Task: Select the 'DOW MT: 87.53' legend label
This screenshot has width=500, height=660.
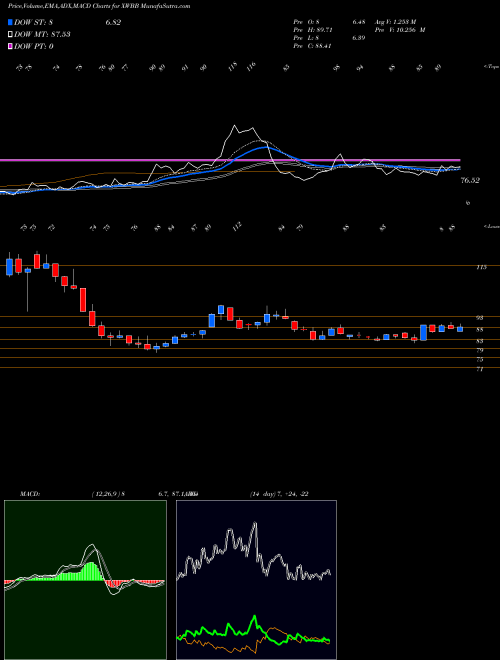Action: pos(42,35)
